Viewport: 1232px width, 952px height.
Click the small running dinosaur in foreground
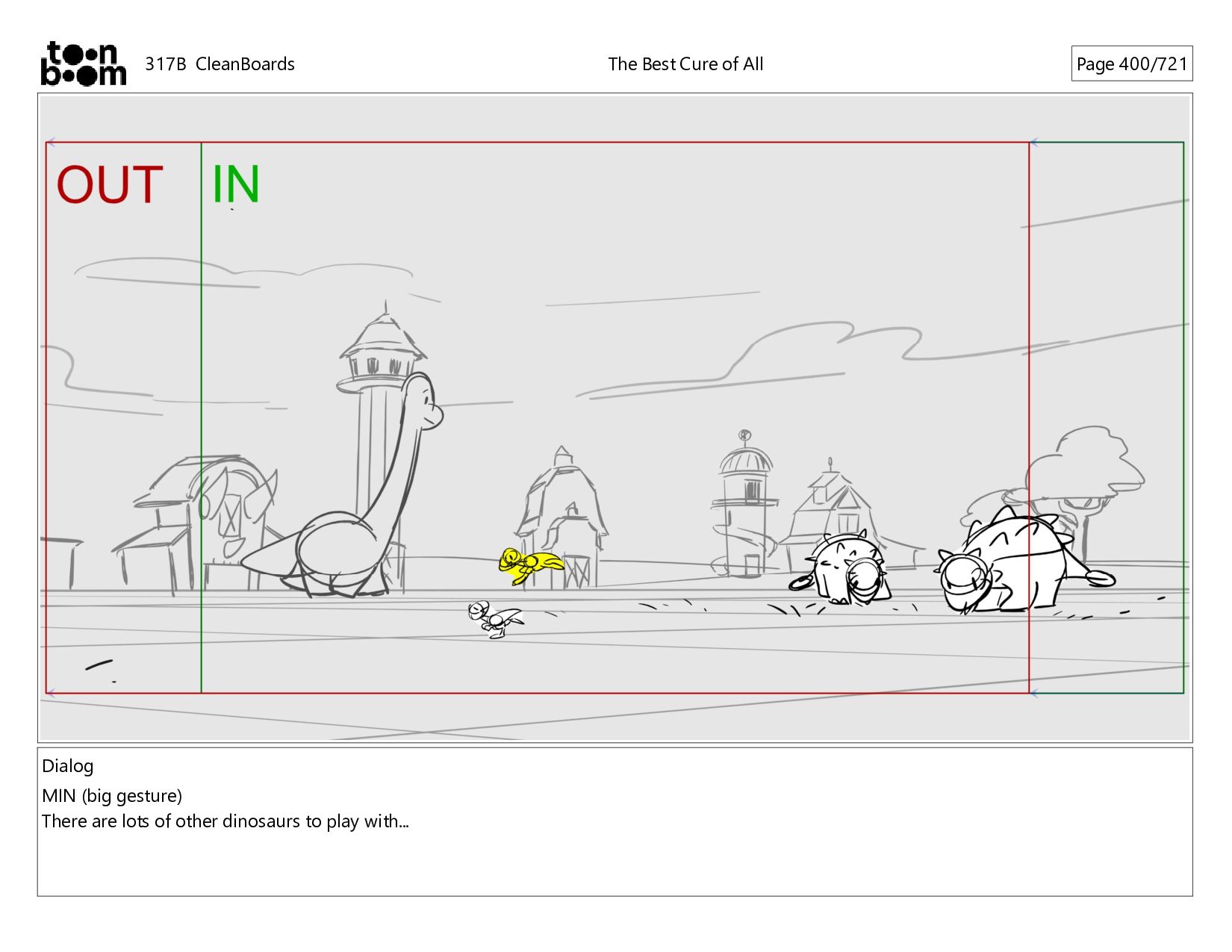click(x=495, y=620)
